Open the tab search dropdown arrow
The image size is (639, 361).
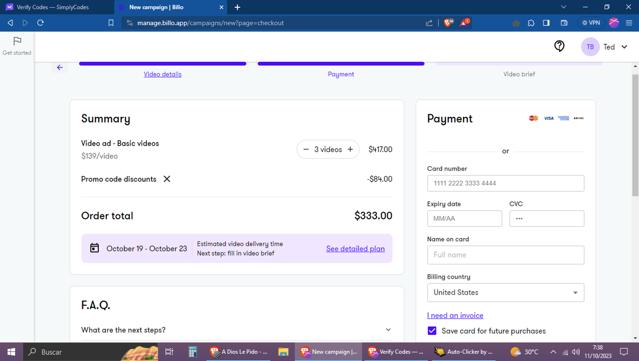(x=564, y=7)
